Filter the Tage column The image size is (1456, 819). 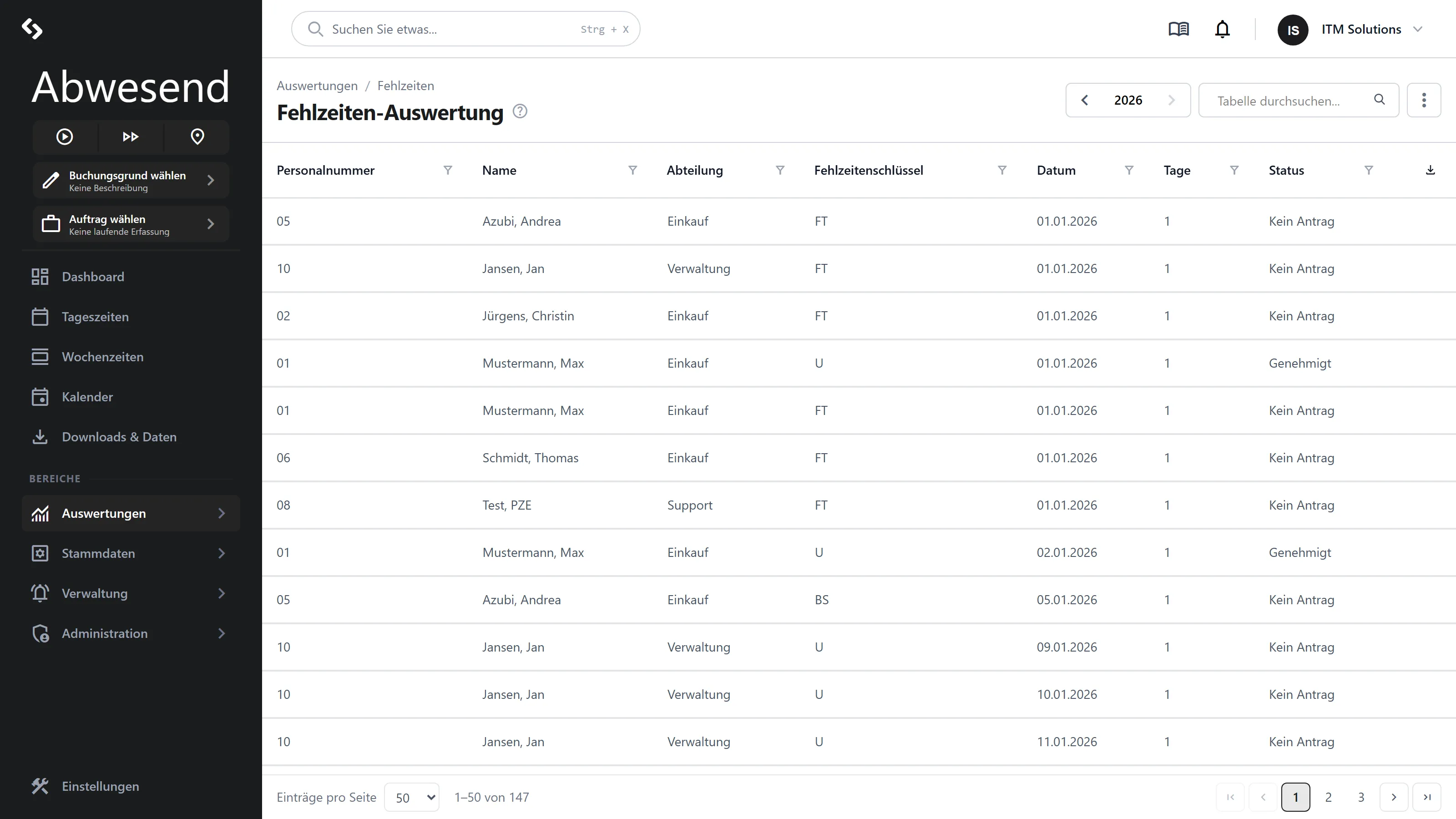click(1234, 170)
